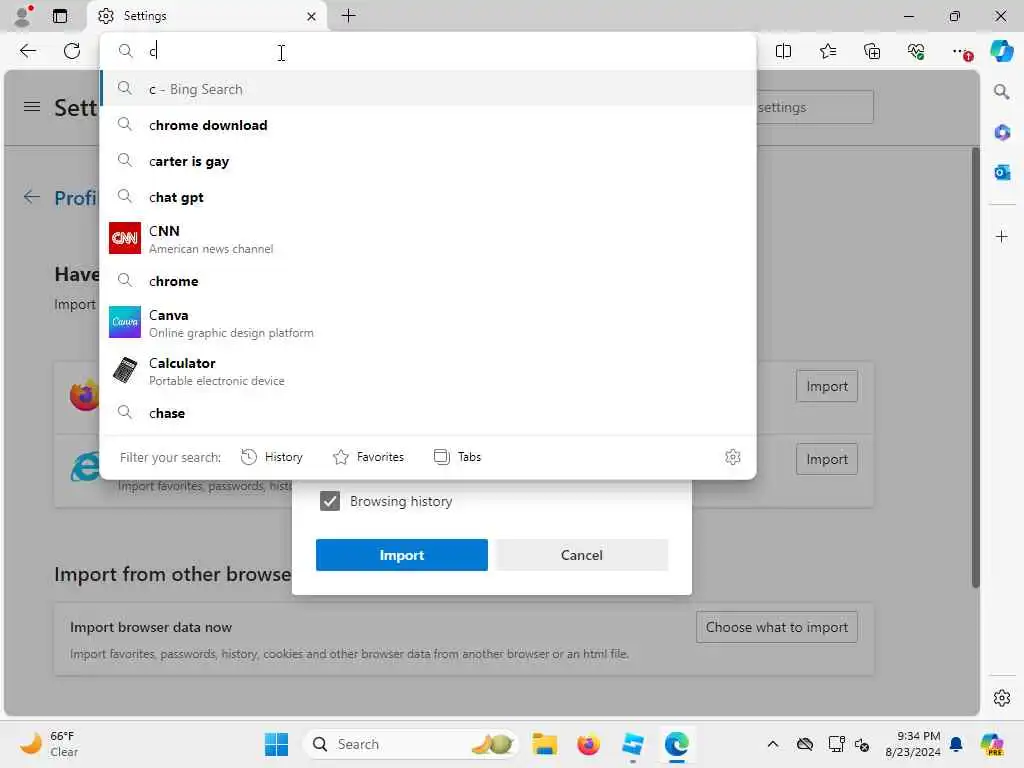The width and height of the screenshot is (1024, 768).
Task: Open Microsoft Edge taskbar icon
Action: (677, 744)
